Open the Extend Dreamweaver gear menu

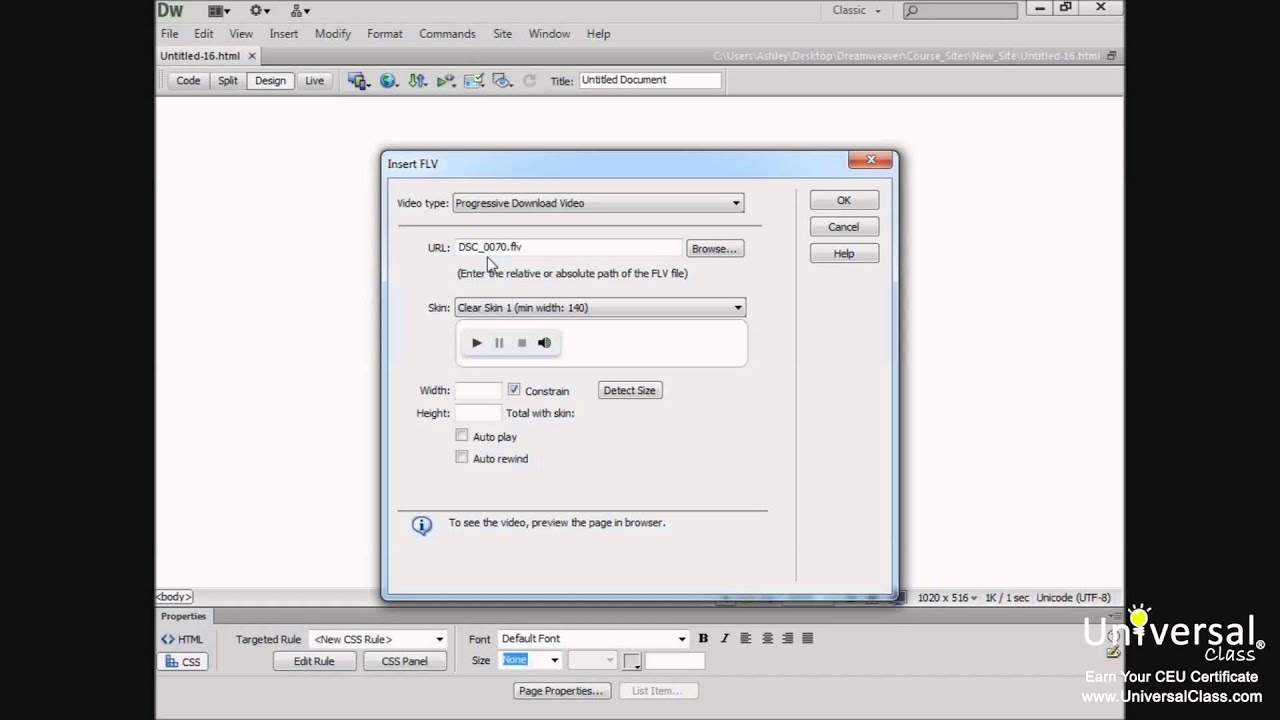[x=260, y=11]
